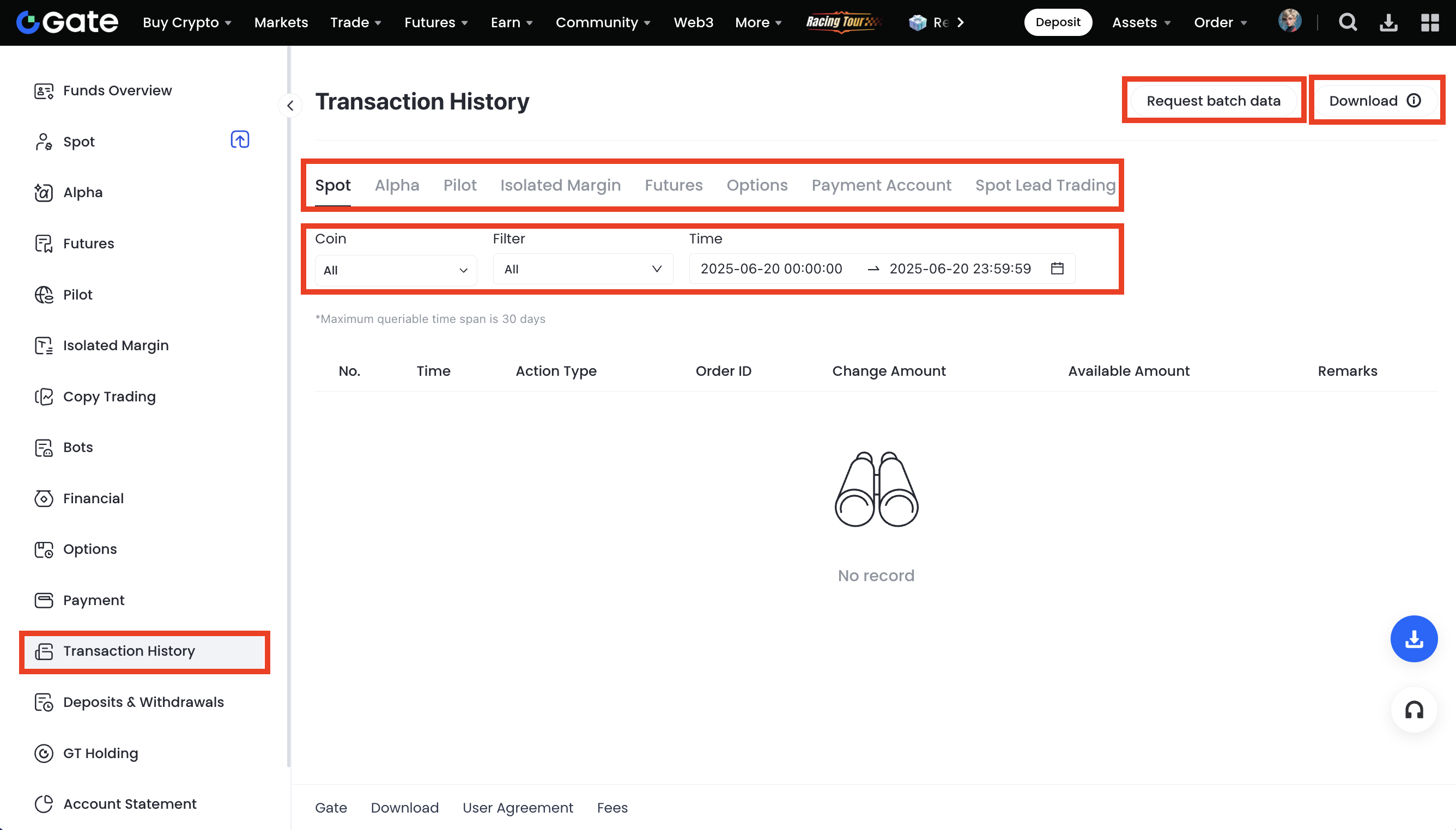Click Request batch data button
Viewport: 1456px width, 830px height.
1213,101
